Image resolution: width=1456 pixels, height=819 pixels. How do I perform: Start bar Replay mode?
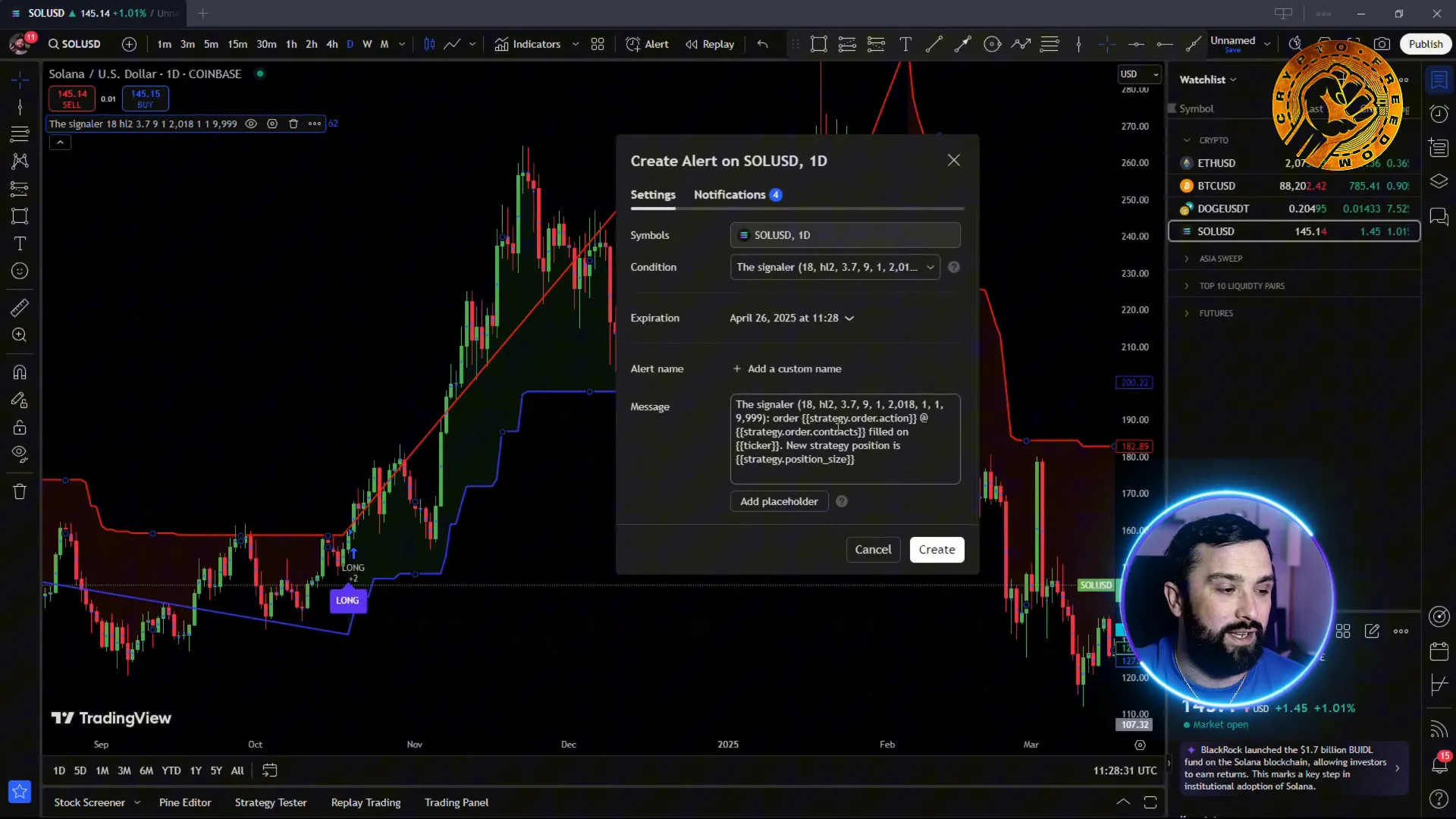pyautogui.click(x=710, y=44)
